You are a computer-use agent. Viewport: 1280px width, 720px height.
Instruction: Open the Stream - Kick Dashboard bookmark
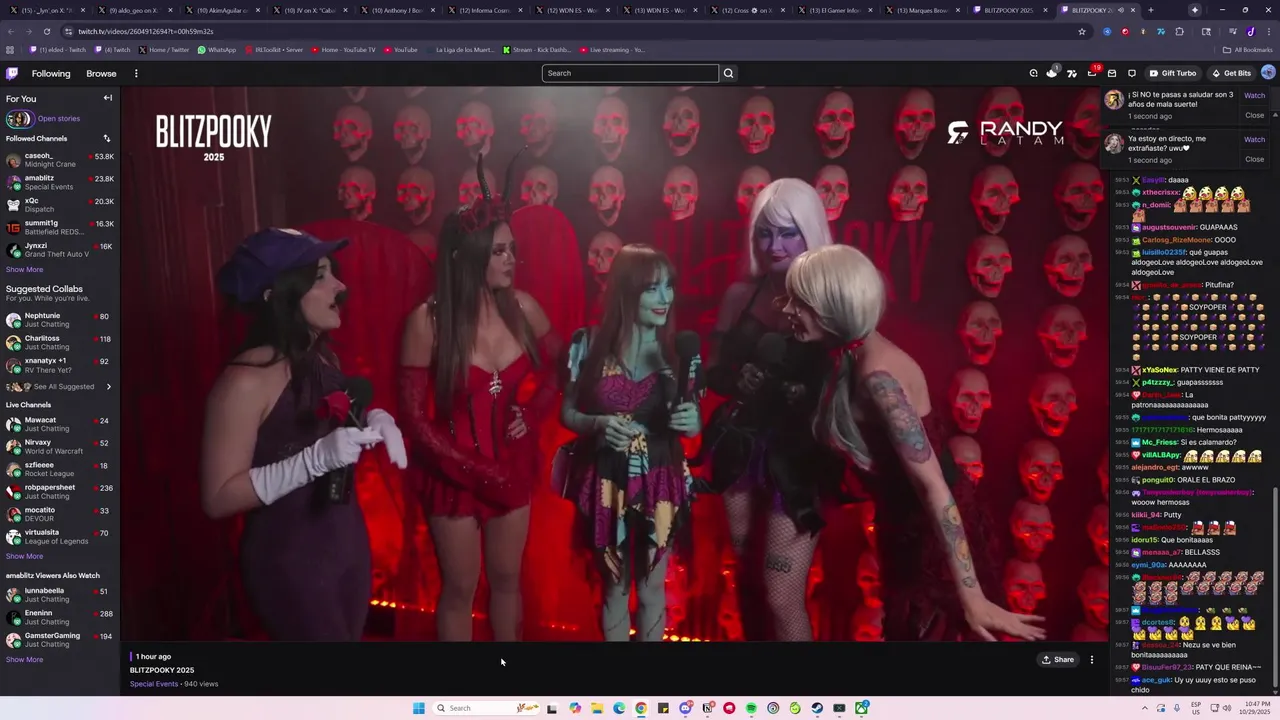tap(537, 49)
